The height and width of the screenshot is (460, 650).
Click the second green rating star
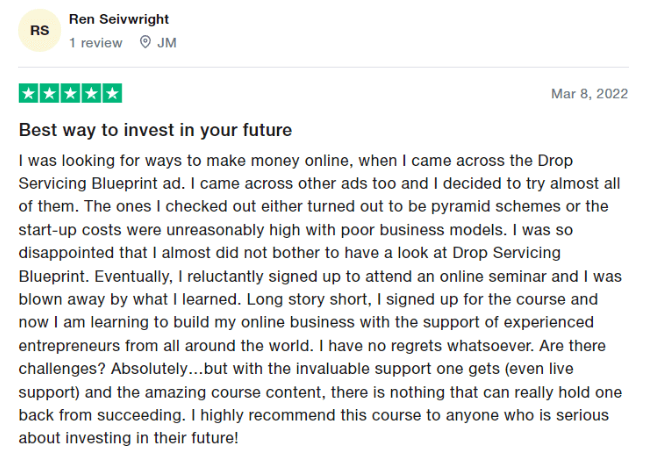tap(50, 93)
